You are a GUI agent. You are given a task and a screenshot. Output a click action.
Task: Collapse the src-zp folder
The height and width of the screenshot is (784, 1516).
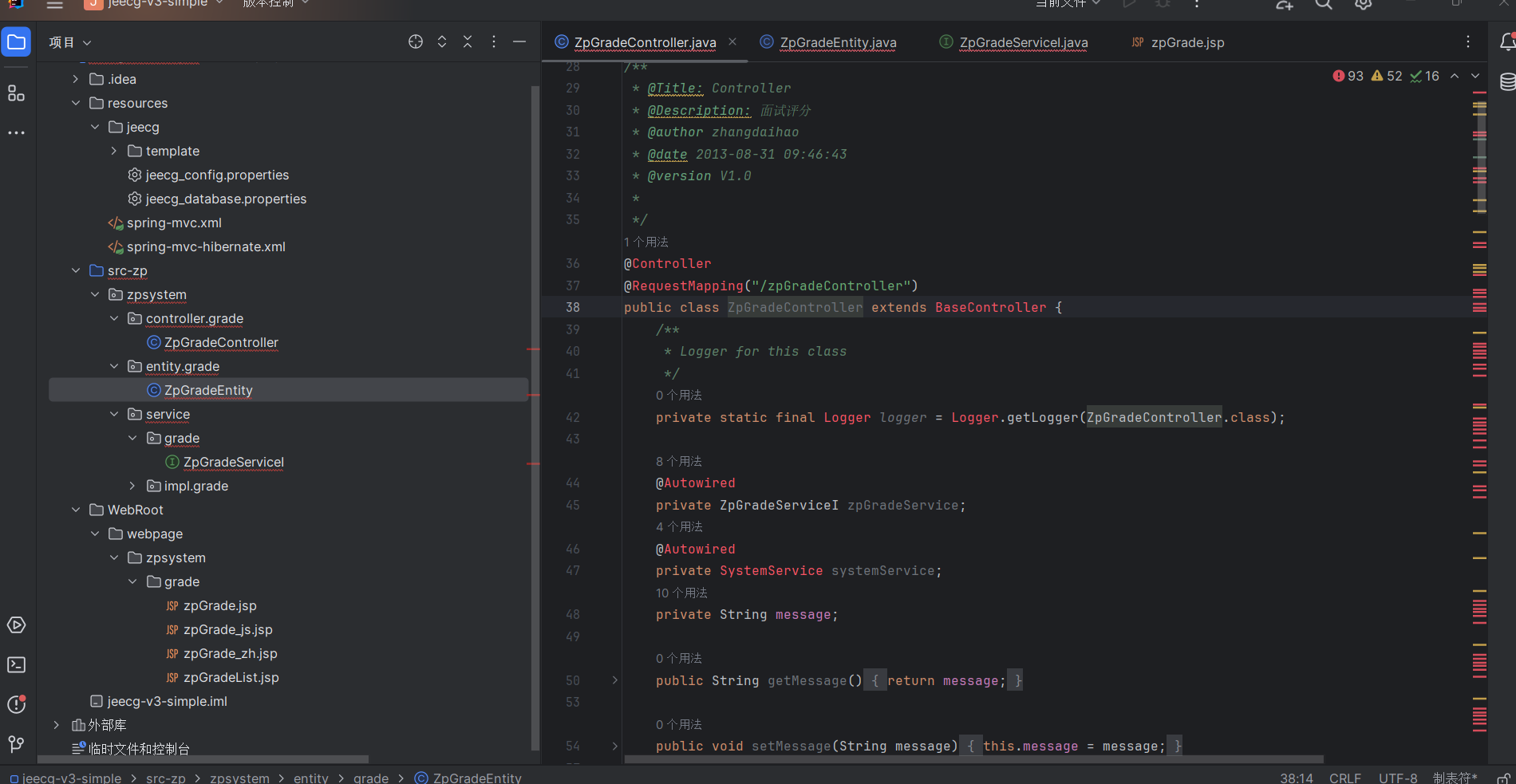(x=76, y=270)
